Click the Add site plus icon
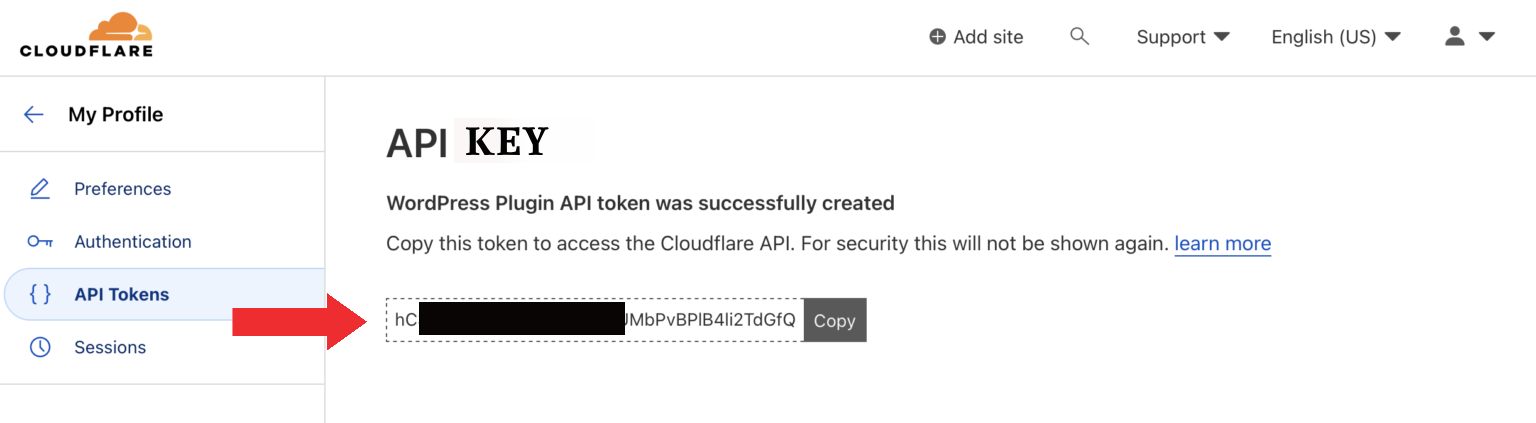1536x423 pixels. (x=937, y=37)
